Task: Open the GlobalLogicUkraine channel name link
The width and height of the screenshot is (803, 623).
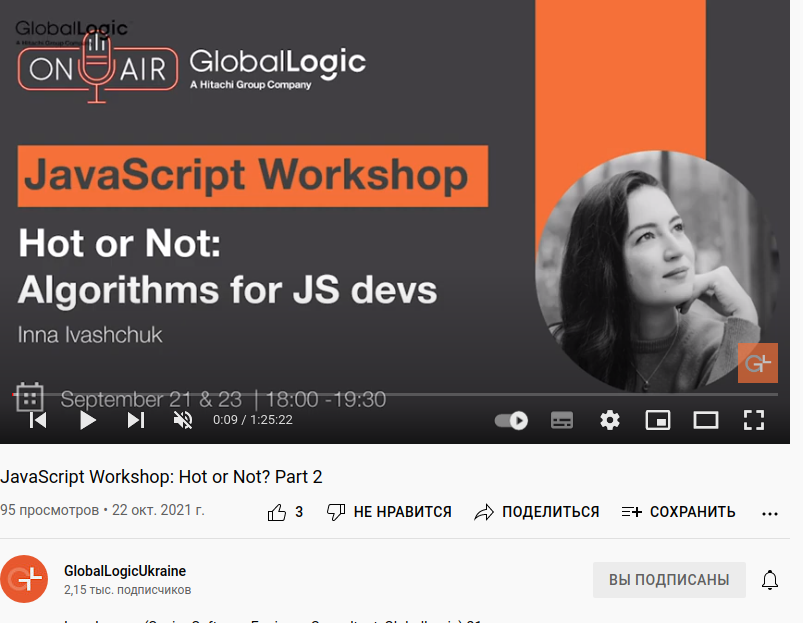Action: pos(125,571)
